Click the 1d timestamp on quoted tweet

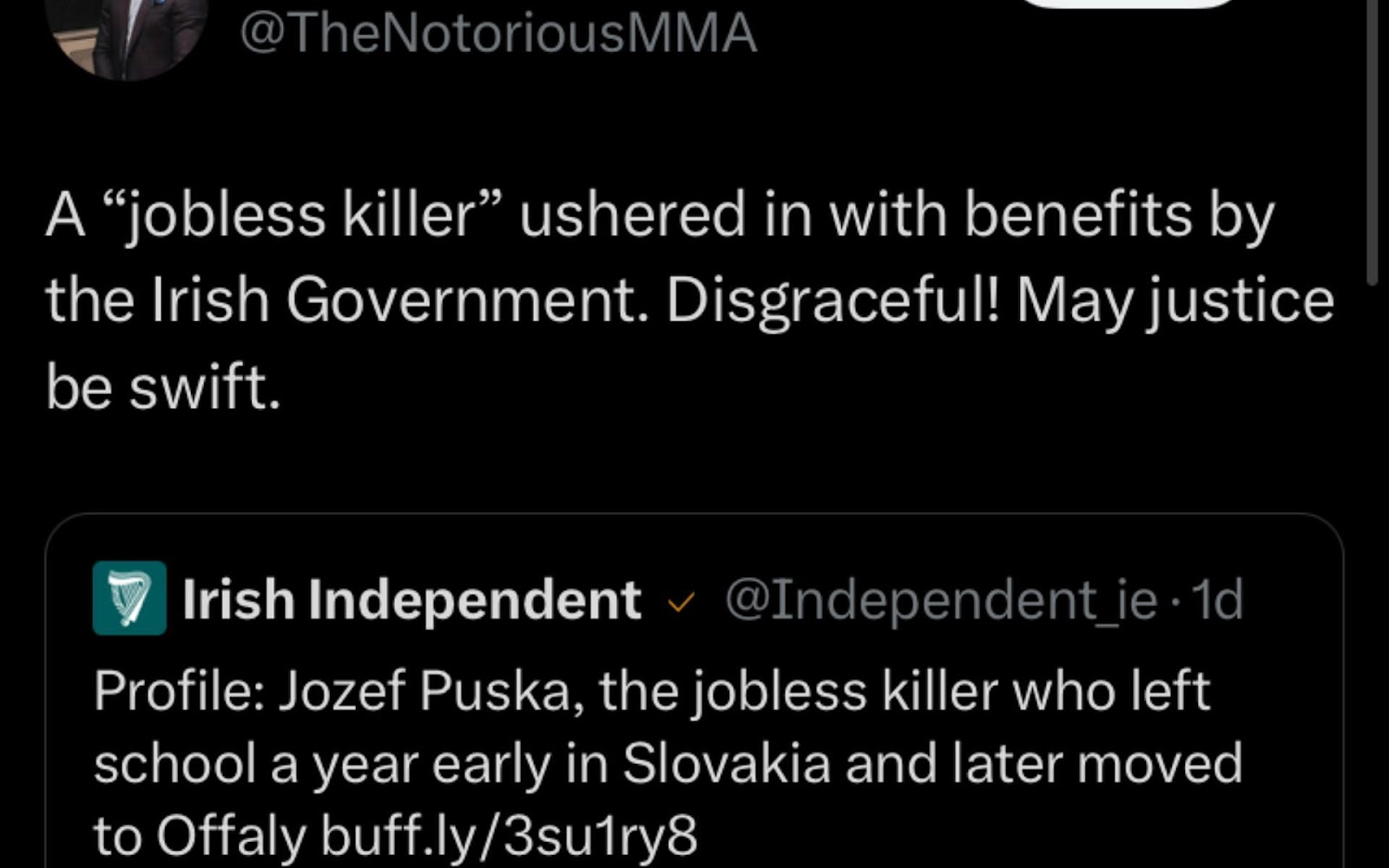click(1218, 600)
